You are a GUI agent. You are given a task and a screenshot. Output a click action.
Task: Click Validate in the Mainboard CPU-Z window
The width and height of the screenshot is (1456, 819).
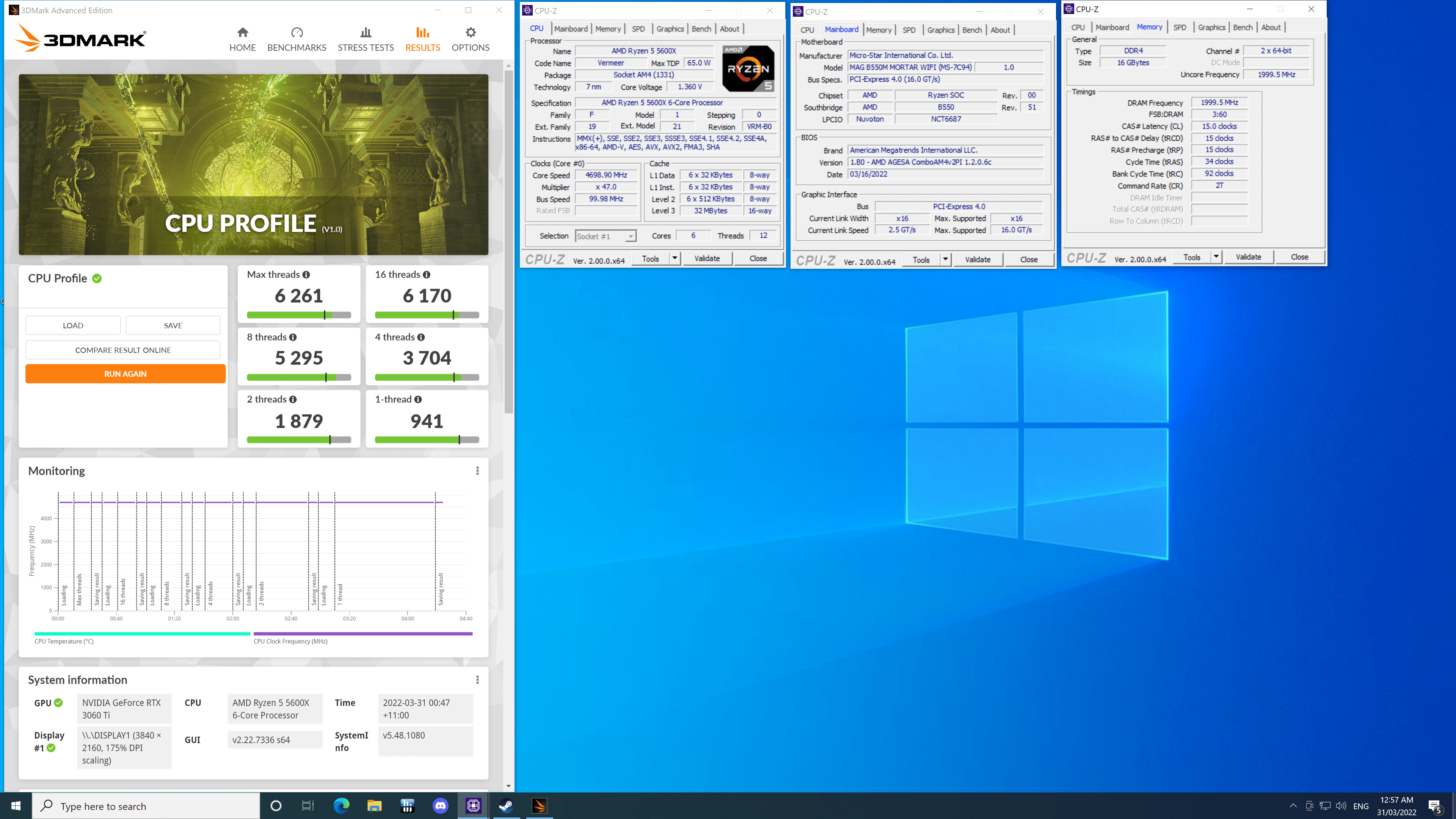tap(978, 259)
